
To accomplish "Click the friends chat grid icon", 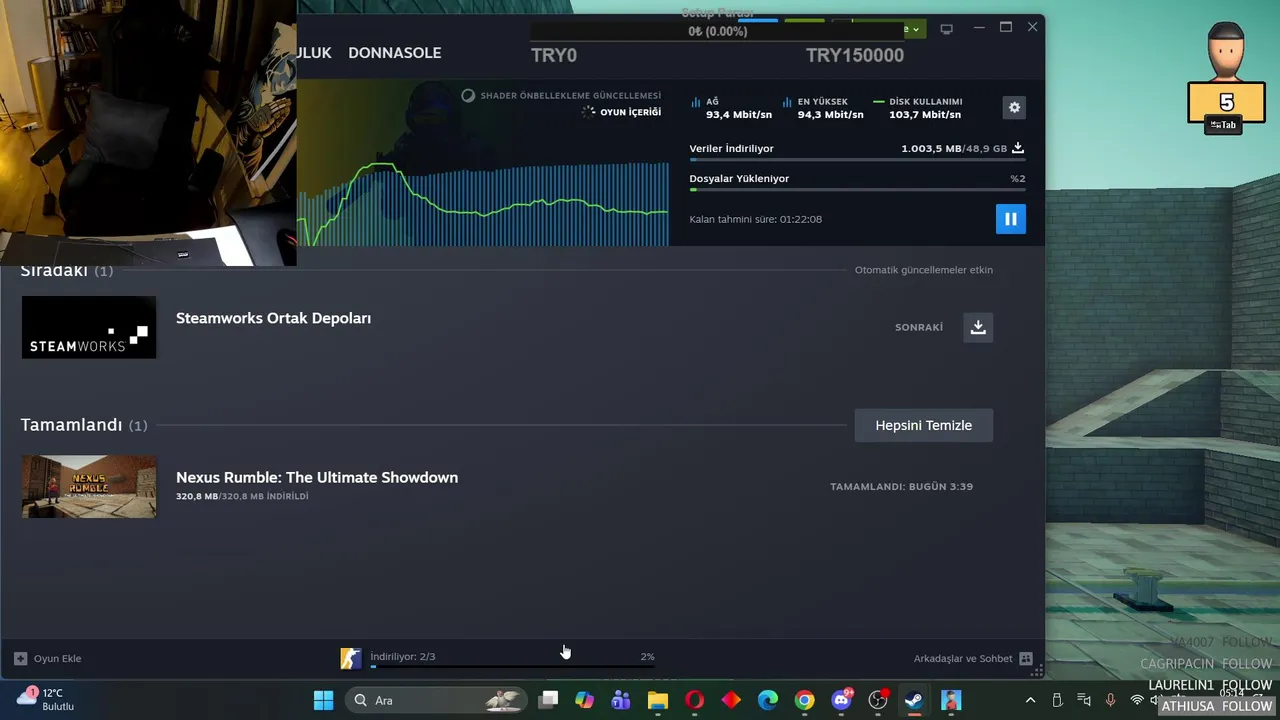I will (1025, 658).
